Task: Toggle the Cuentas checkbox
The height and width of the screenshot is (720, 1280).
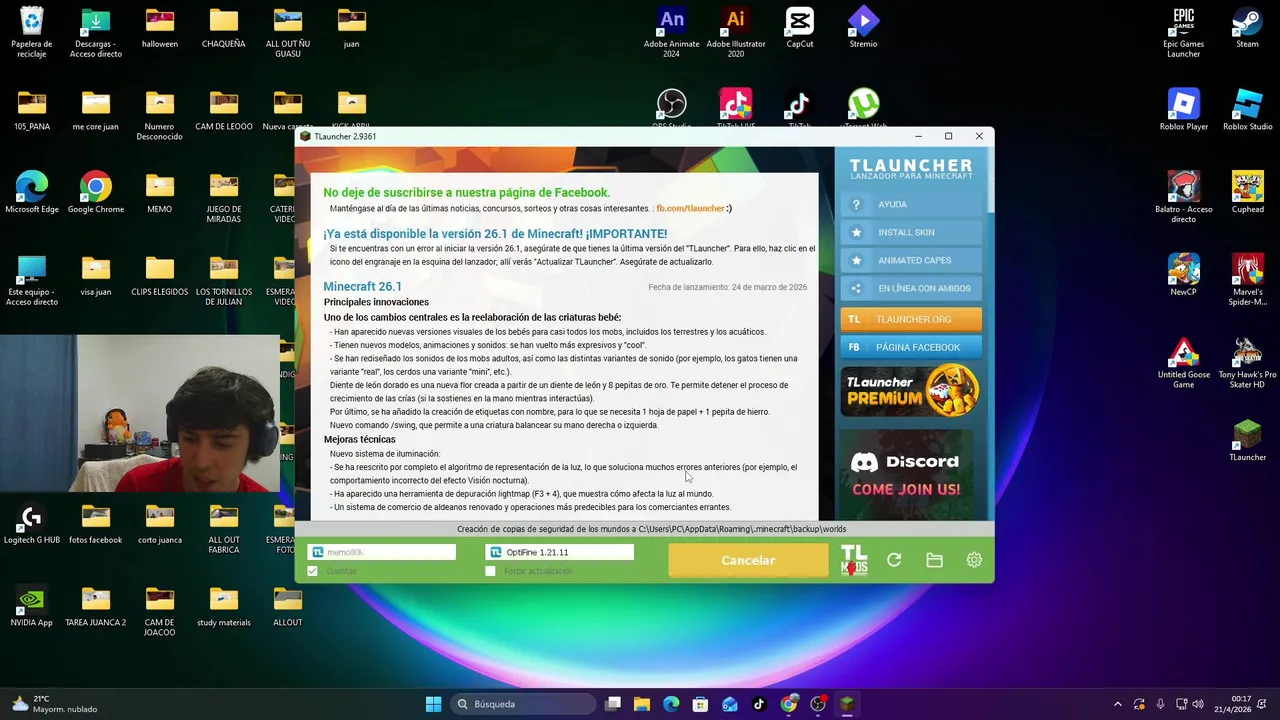Action: (x=312, y=571)
